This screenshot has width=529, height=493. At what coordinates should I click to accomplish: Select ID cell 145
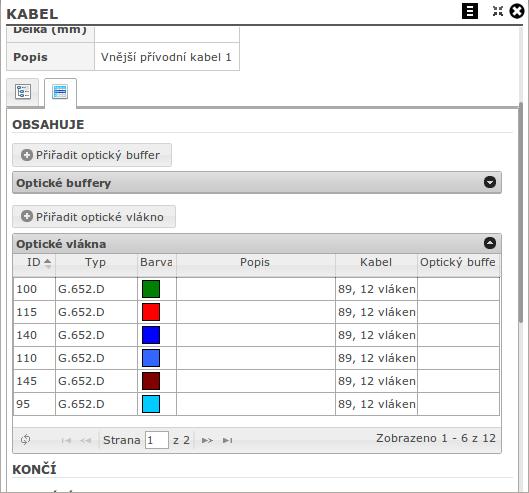(34, 381)
